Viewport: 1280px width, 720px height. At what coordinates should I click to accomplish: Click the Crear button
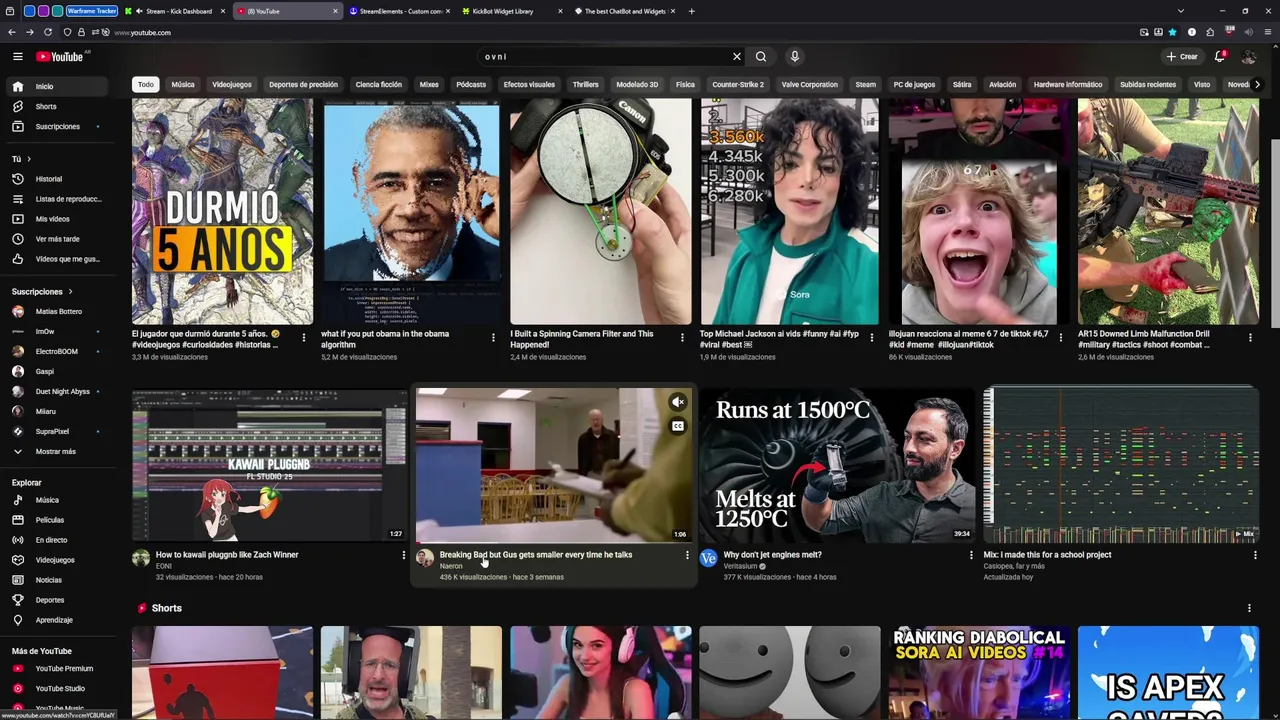point(1182,57)
